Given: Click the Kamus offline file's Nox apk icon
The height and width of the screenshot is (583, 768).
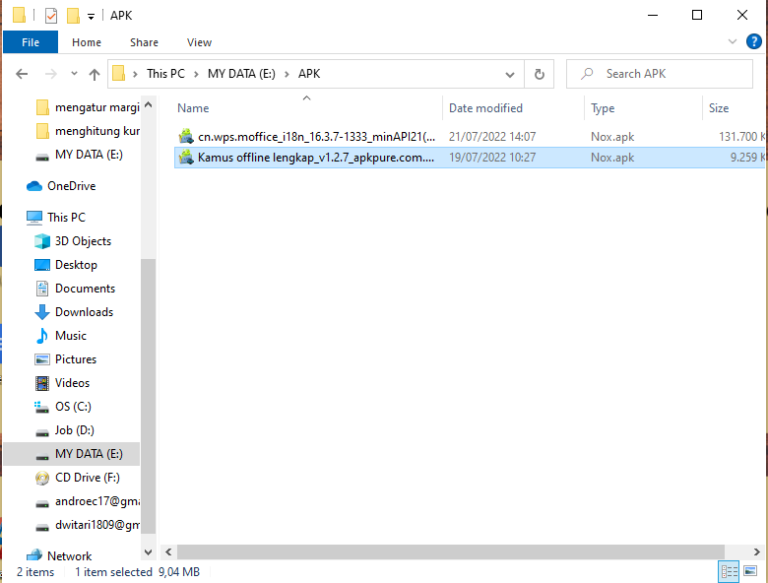Looking at the screenshot, I should [x=186, y=157].
